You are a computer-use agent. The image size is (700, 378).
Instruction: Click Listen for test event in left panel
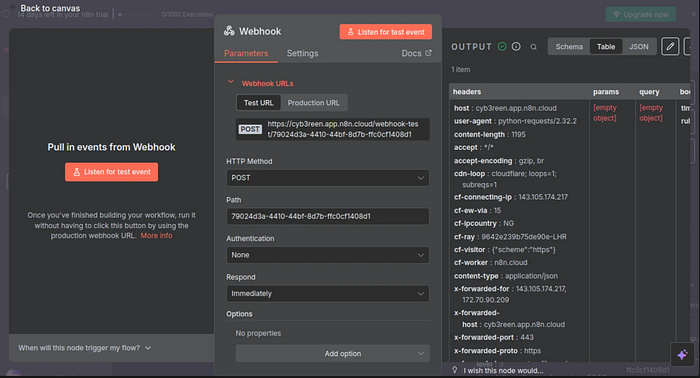pyautogui.click(x=112, y=172)
